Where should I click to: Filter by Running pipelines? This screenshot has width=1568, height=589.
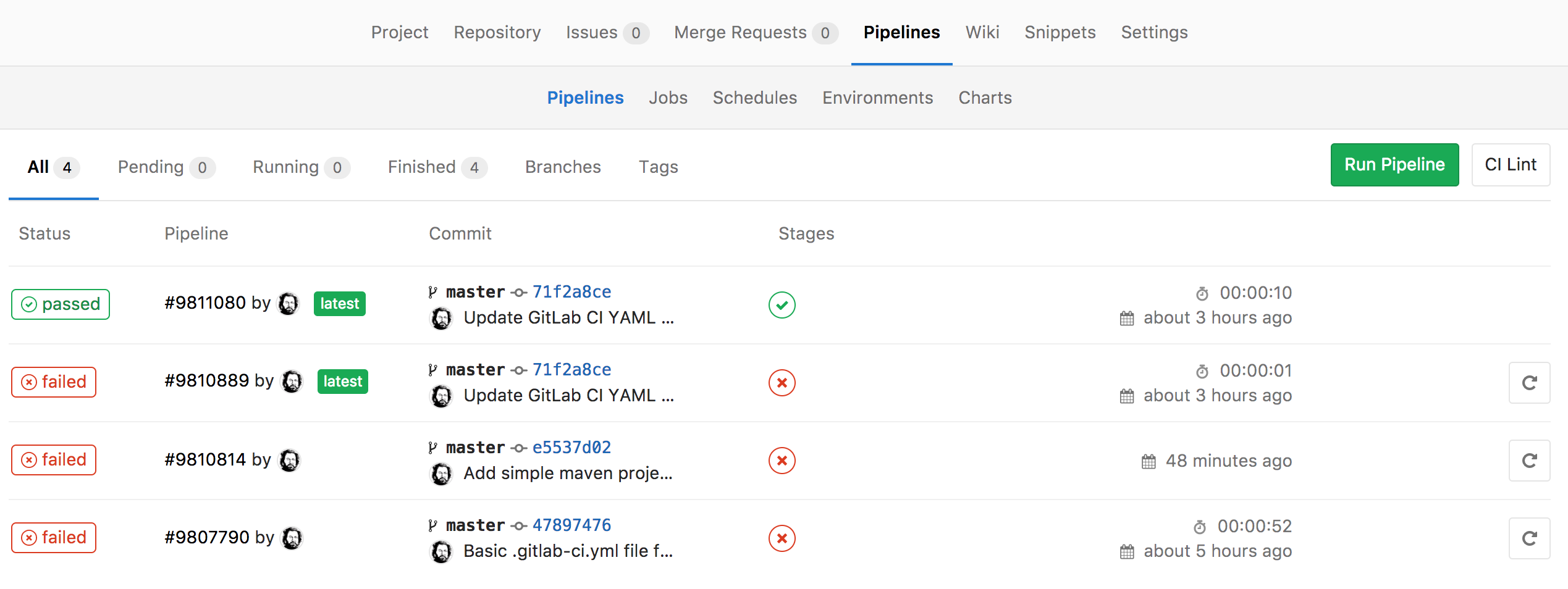tap(301, 167)
